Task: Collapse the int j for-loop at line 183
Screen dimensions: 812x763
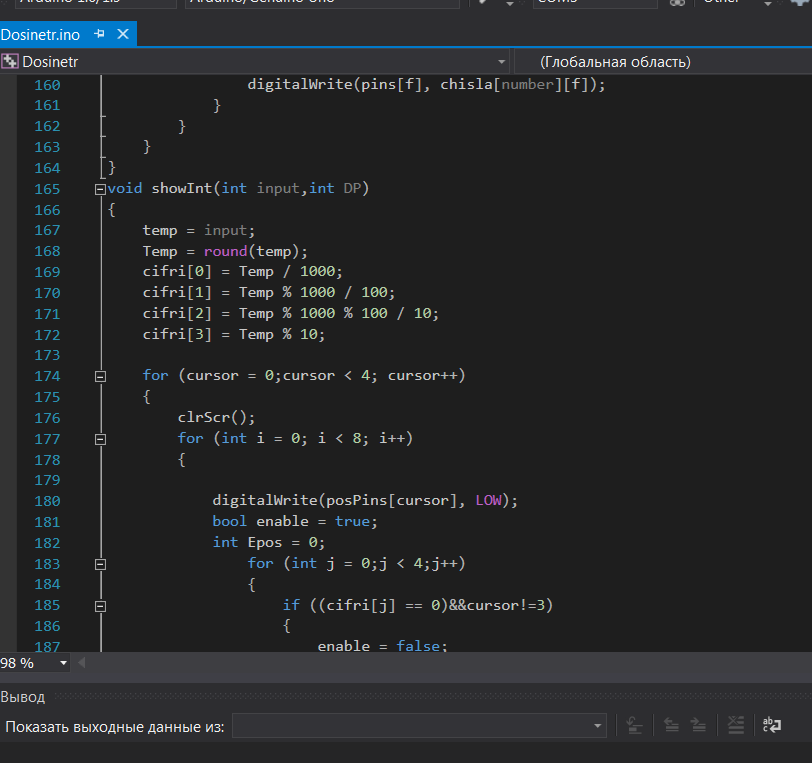Action: coord(100,564)
